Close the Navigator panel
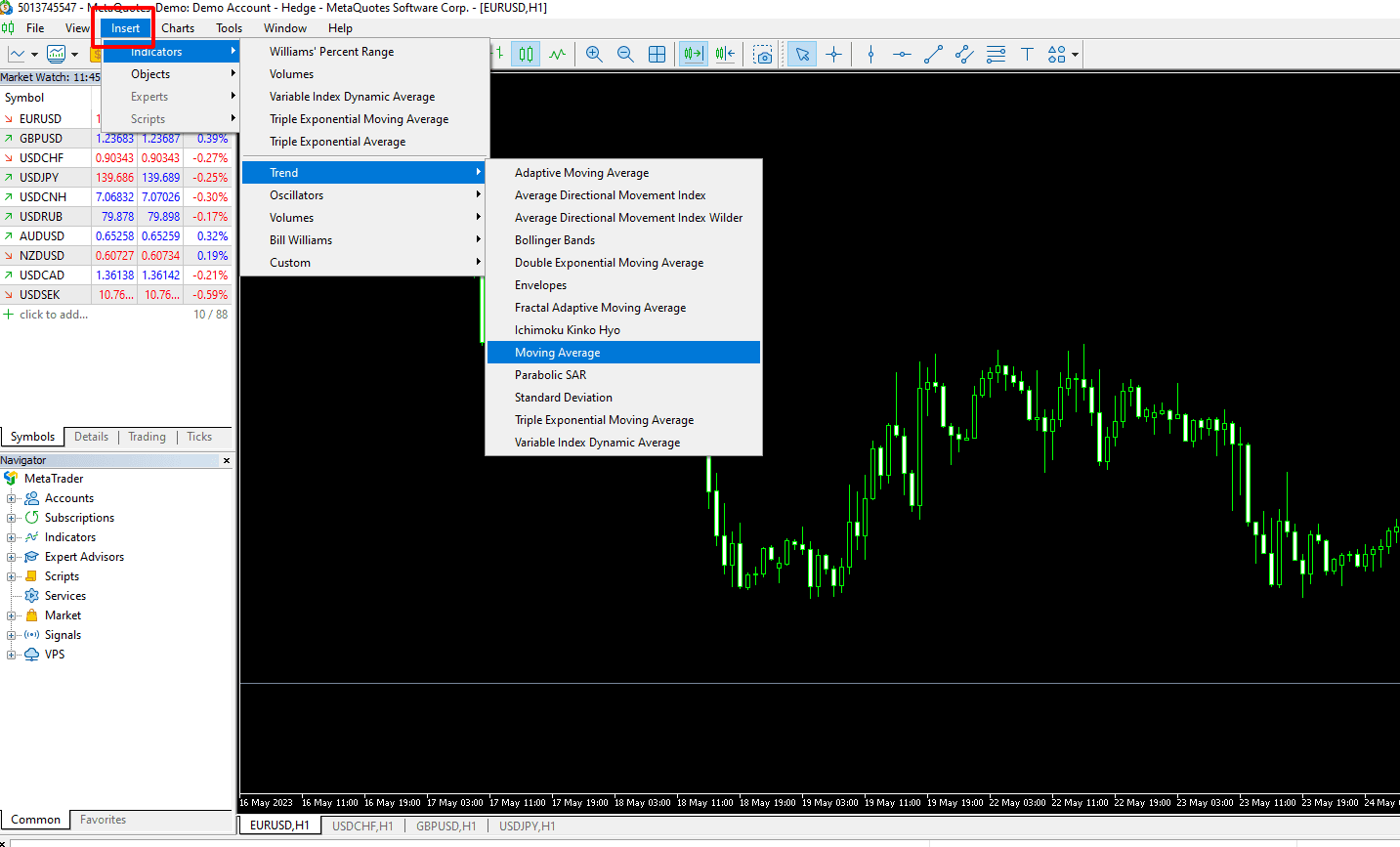Screen dimensions: 1400x847 coord(227,460)
